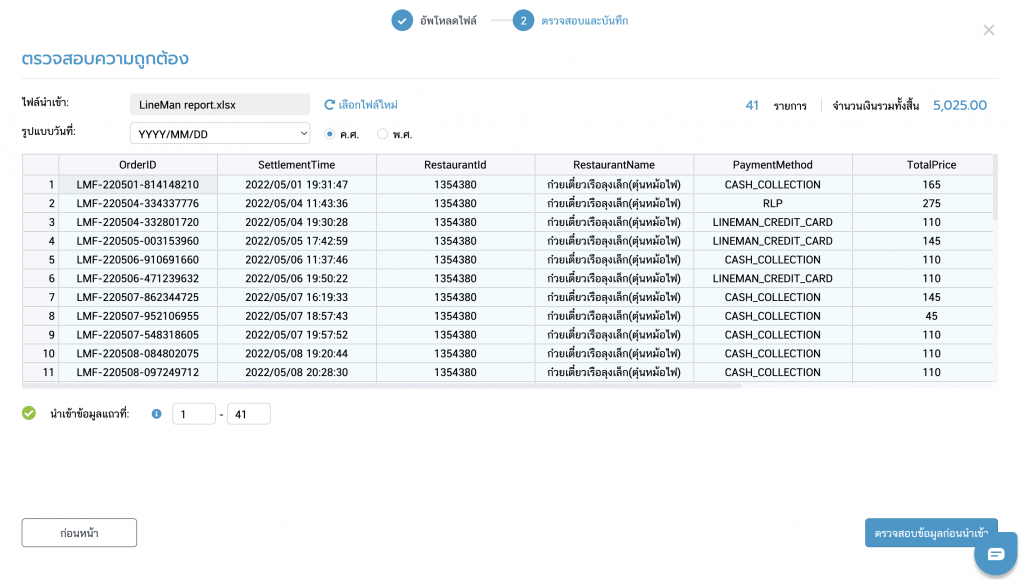The image size is (1024, 584).
Task: Click the เลือกไฟล์ใหม่ link
Action: 368,105
